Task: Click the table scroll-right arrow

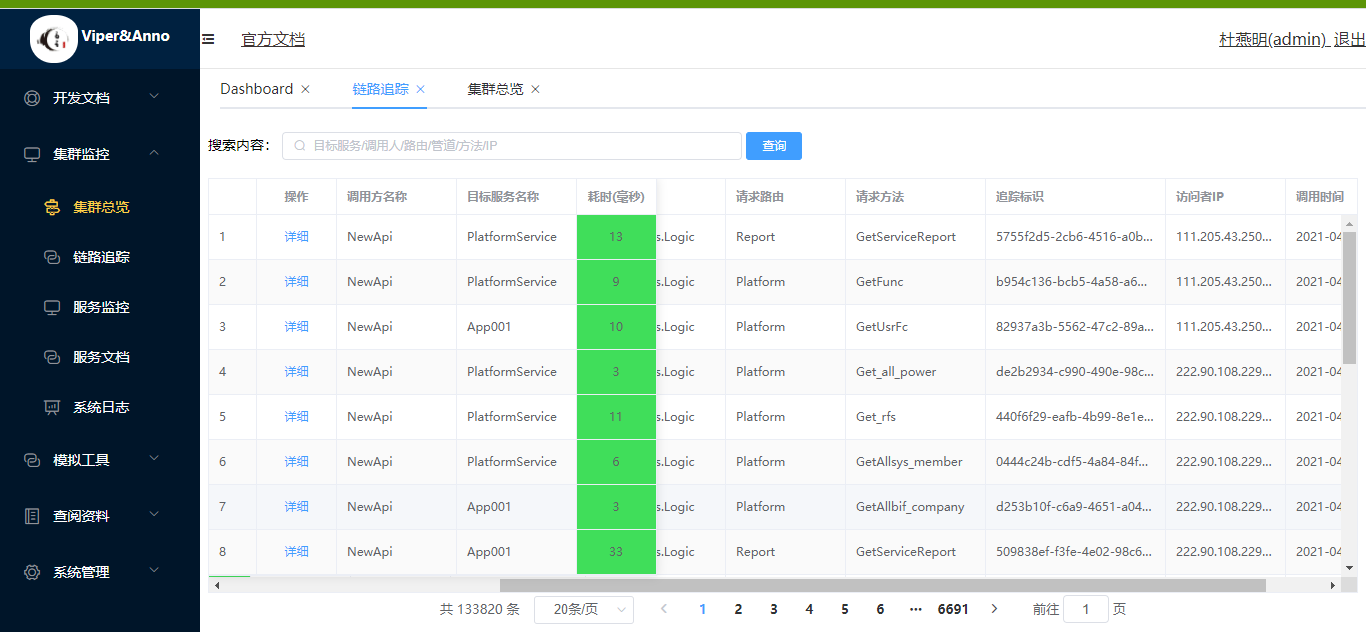Action: click(1332, 585)
